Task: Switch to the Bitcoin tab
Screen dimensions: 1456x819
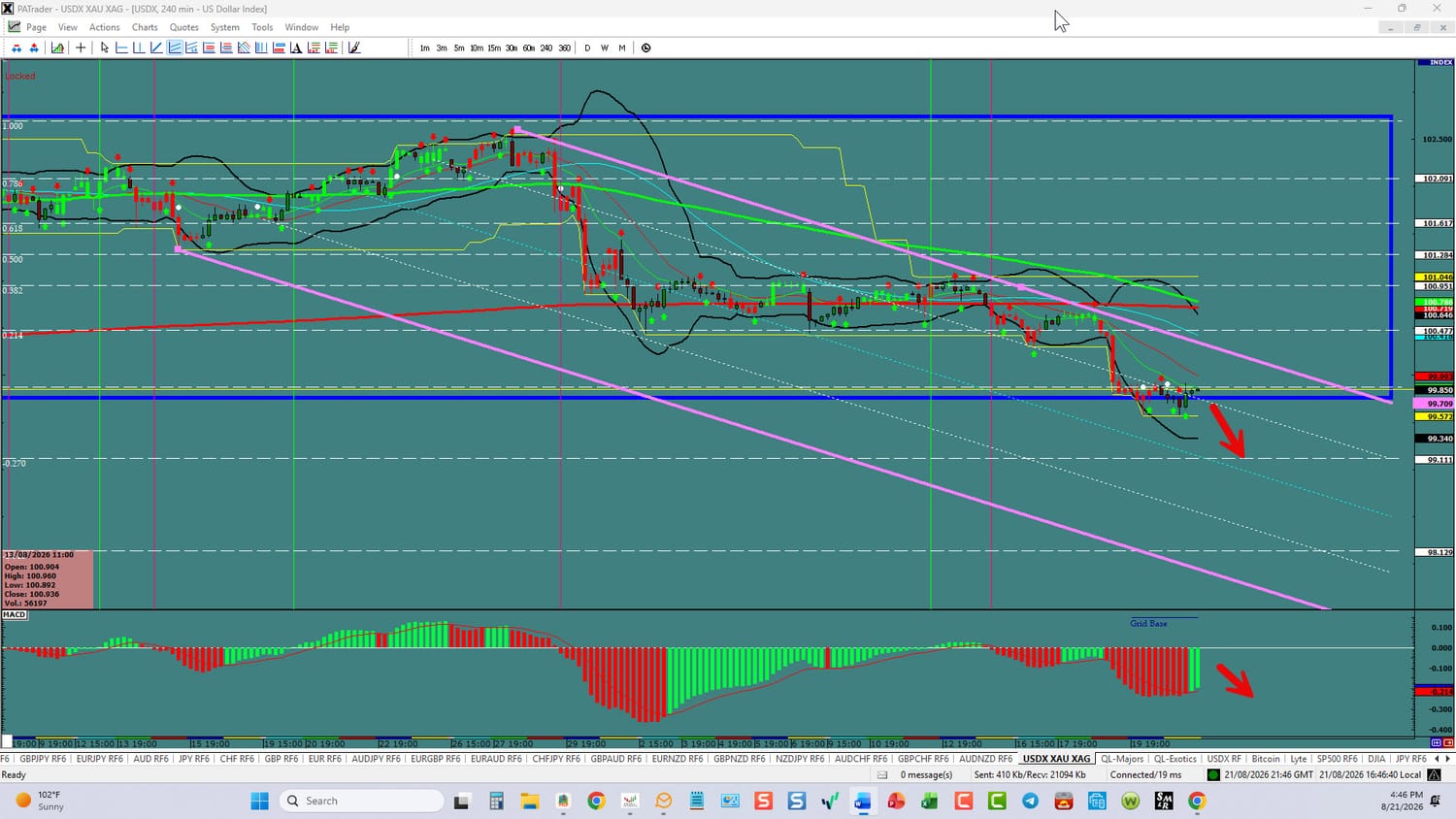Action: point(1266,759)
